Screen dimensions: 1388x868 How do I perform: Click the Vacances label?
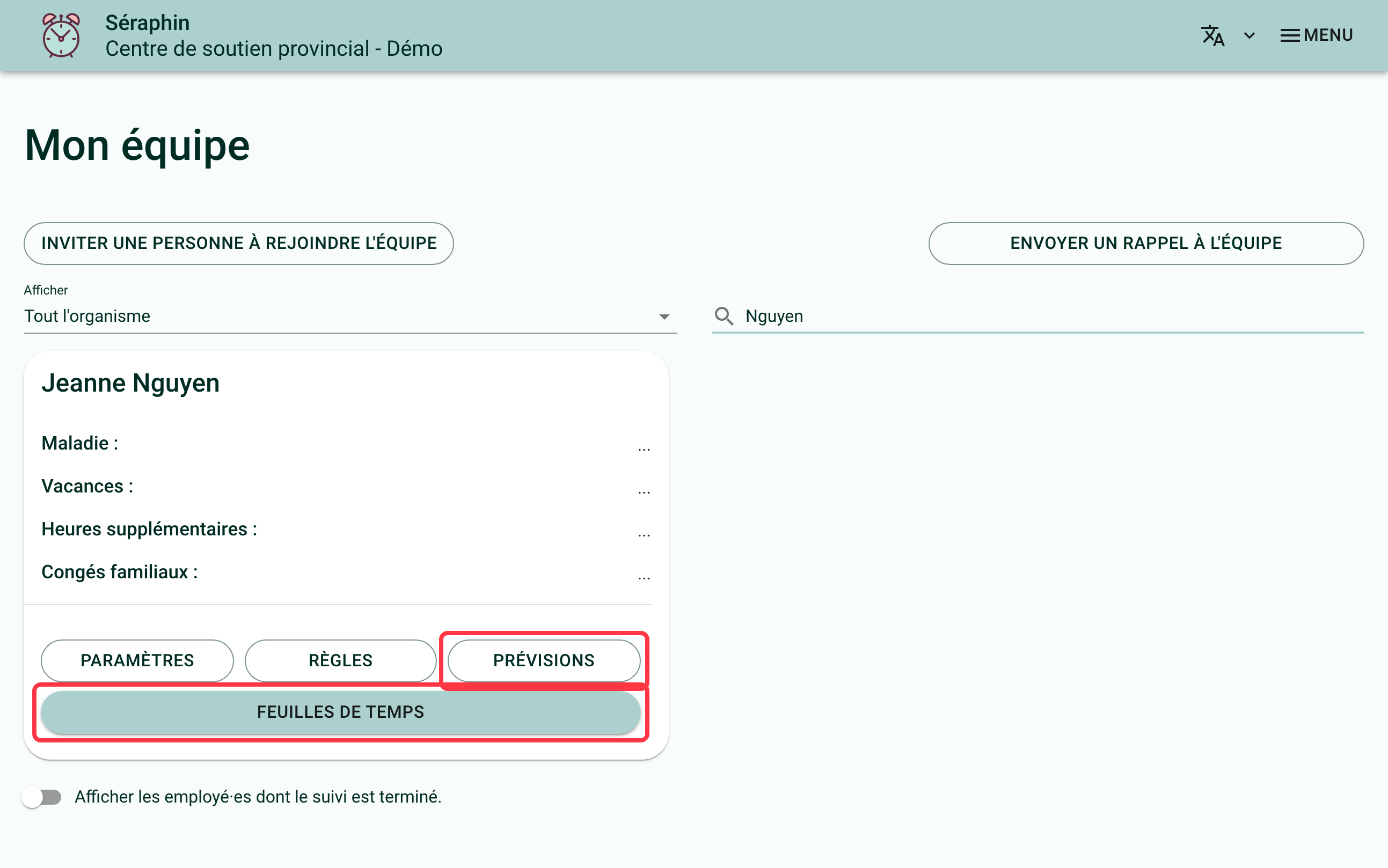pyautogui.click(x=87, y=486)
